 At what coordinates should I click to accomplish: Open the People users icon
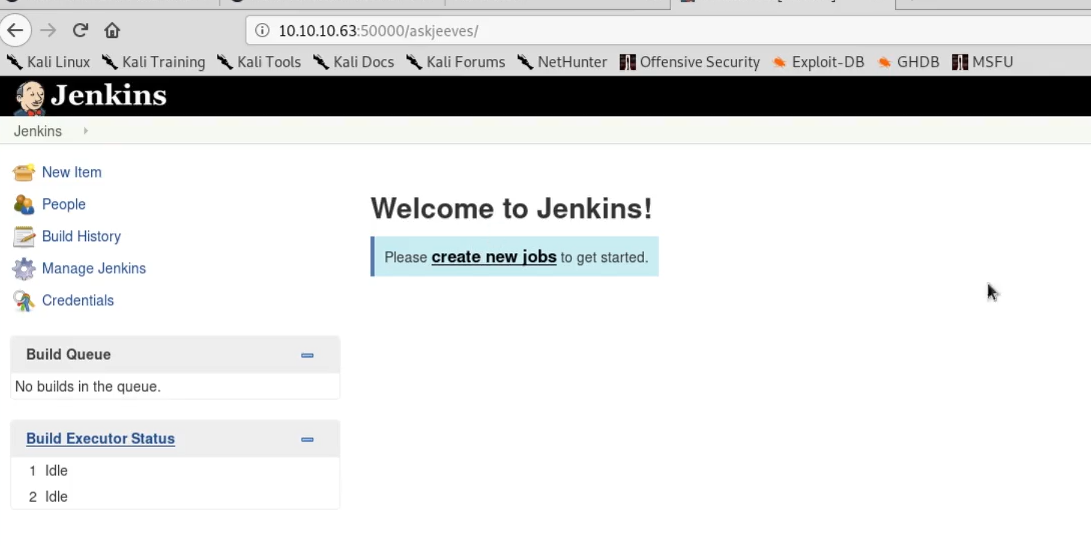[x=24, y=204]
